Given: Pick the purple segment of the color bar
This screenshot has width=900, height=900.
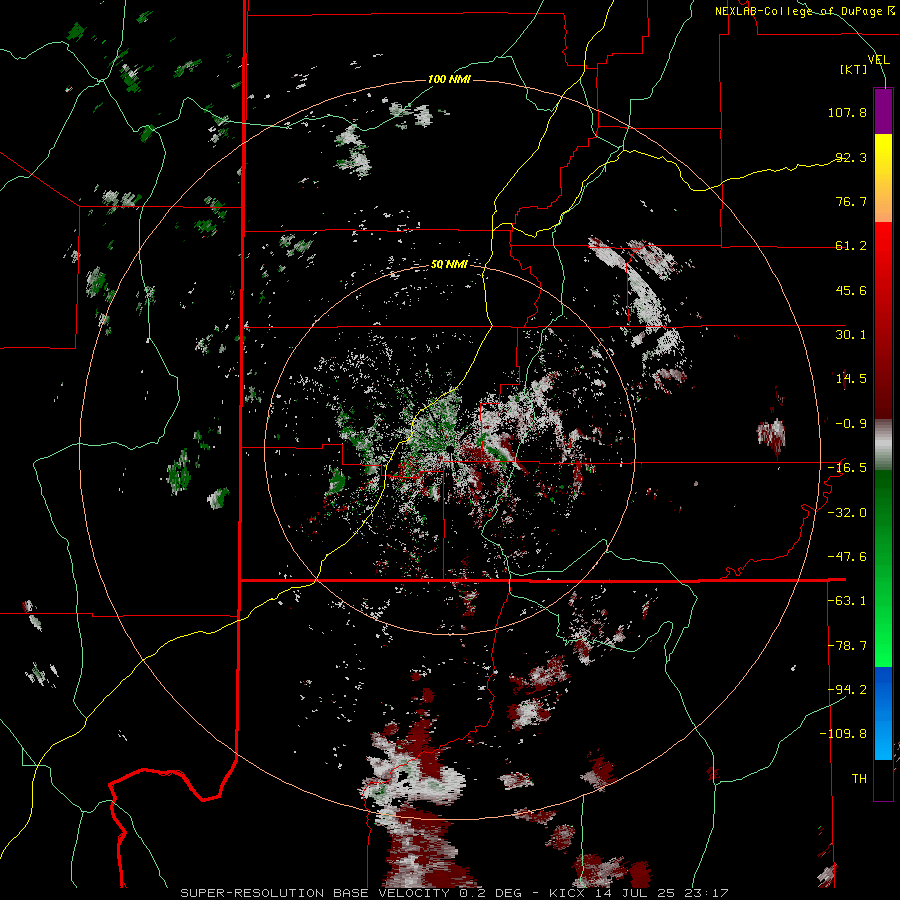Looking at the screenshot, I should (x=883, y=111).
